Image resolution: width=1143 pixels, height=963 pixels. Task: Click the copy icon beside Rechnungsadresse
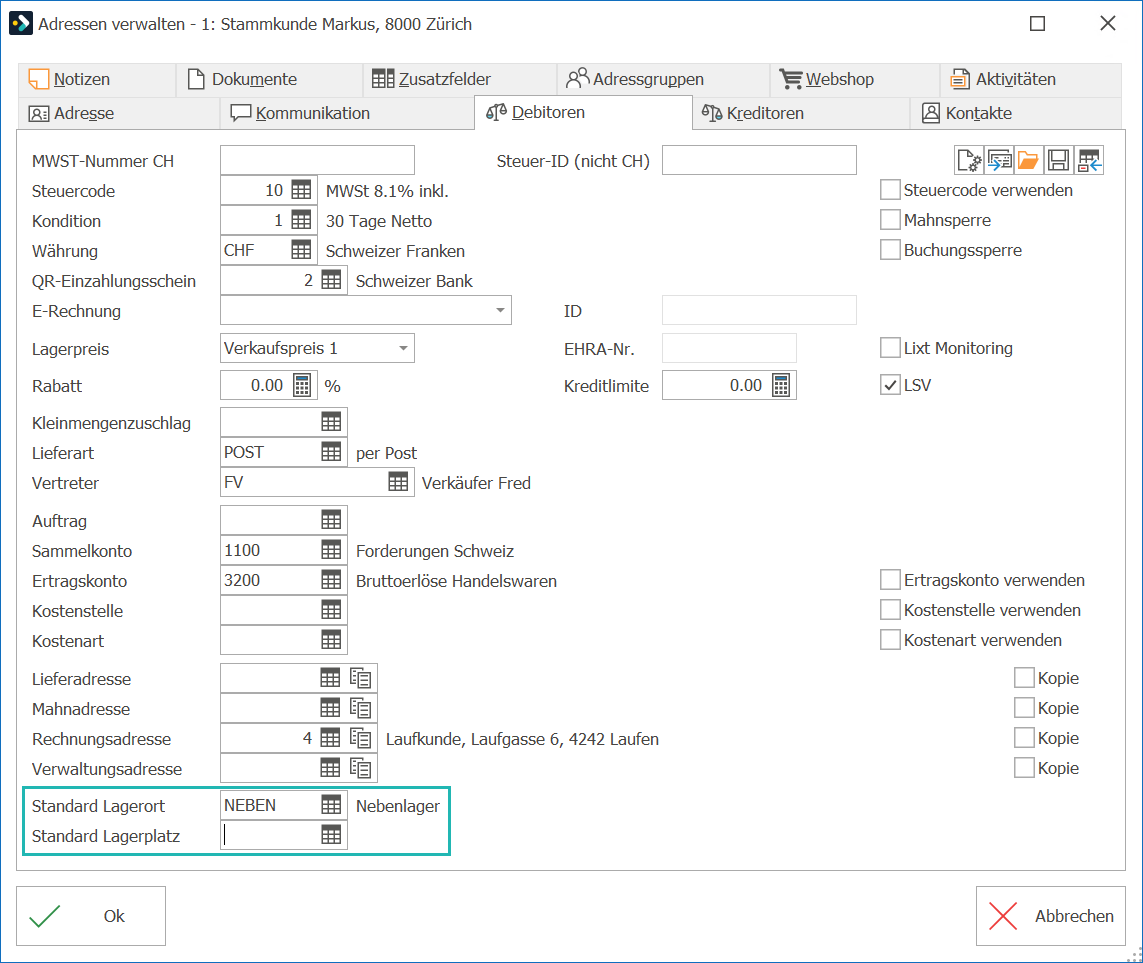pyautogui.click(x=361, y=738)
